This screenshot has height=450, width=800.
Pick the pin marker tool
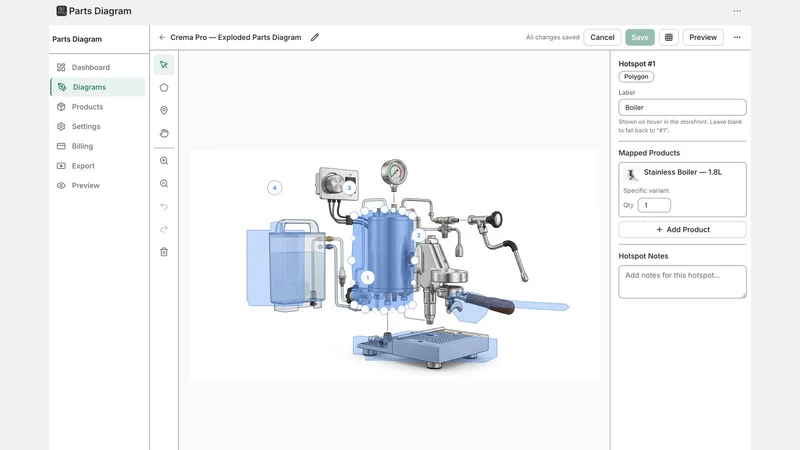[x=164, y=110]
